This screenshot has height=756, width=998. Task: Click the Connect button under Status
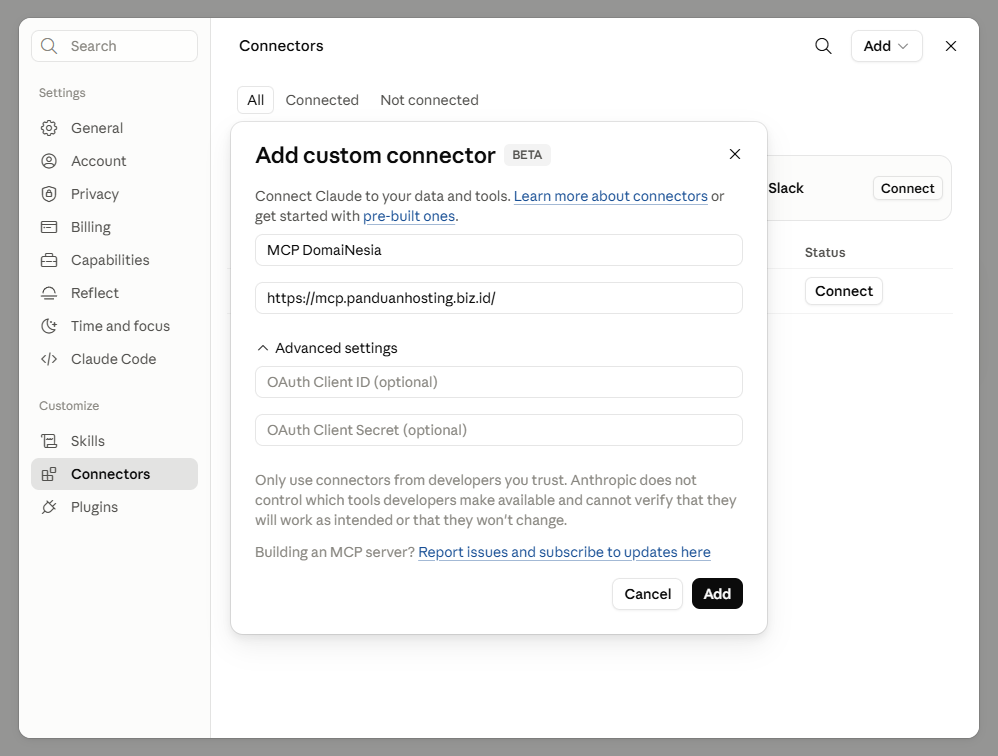pyautogui.click(x=843, y=291)
